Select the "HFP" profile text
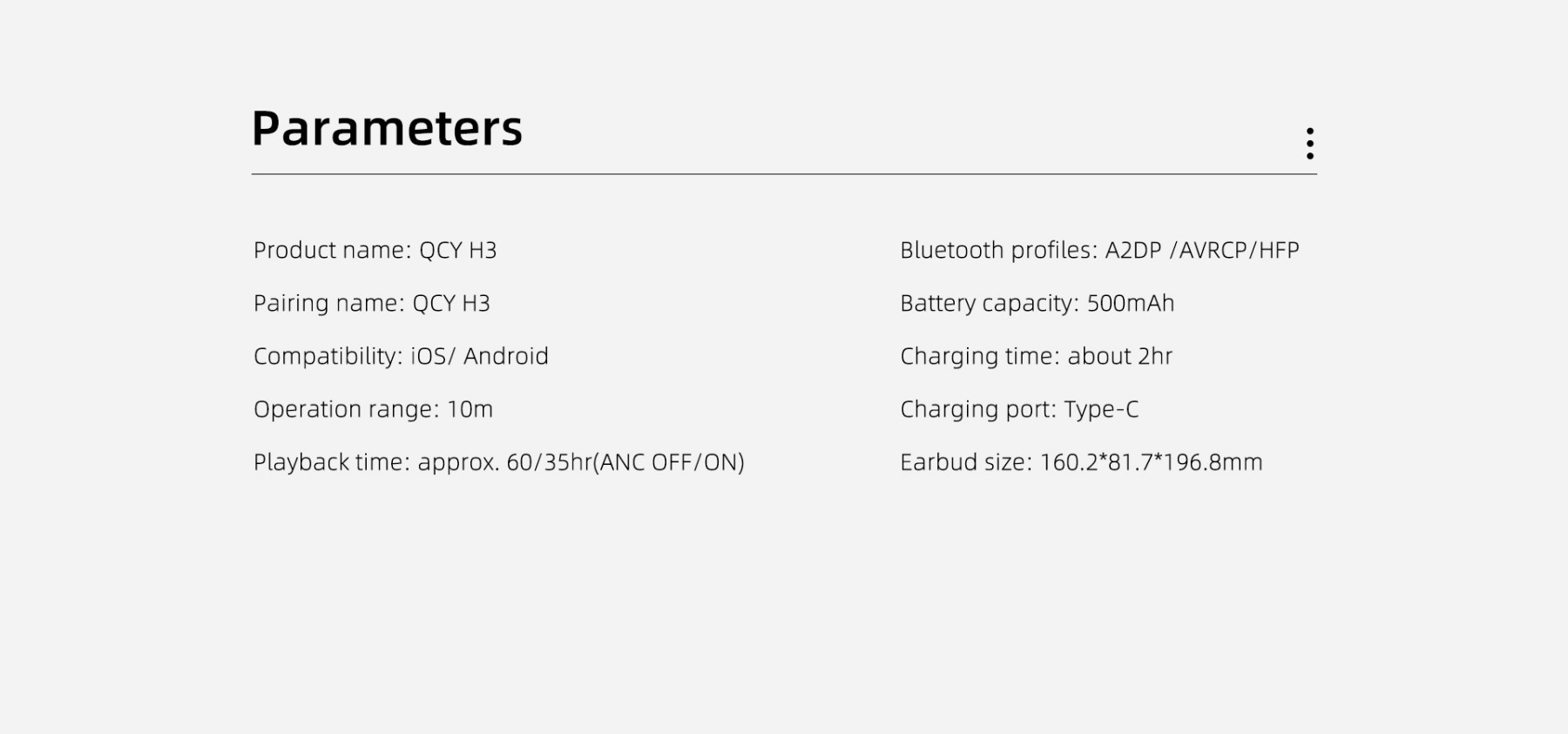The image size is (1568, 734). tap(1279, 251)
